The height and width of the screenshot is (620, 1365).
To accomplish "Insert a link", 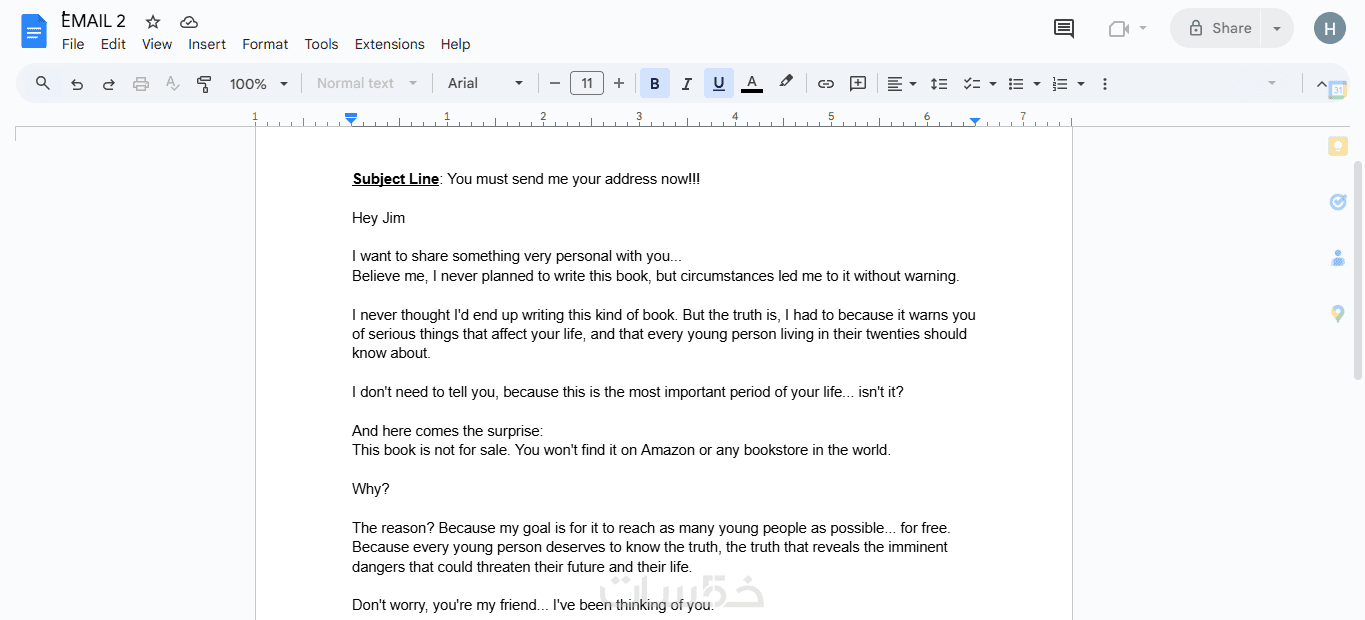I will click(x=826, y=84).
